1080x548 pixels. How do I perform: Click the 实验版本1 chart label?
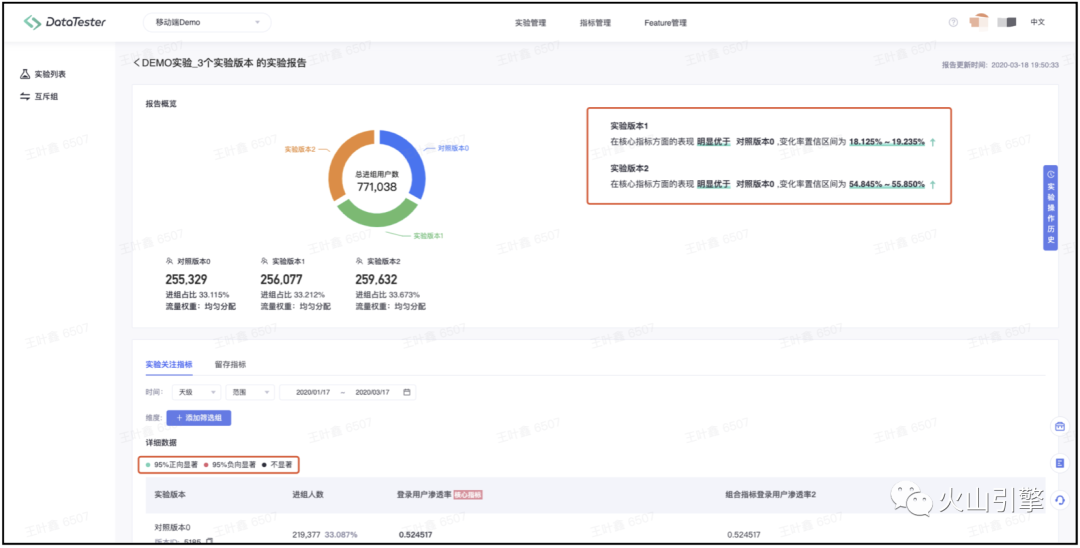[428, 235]
